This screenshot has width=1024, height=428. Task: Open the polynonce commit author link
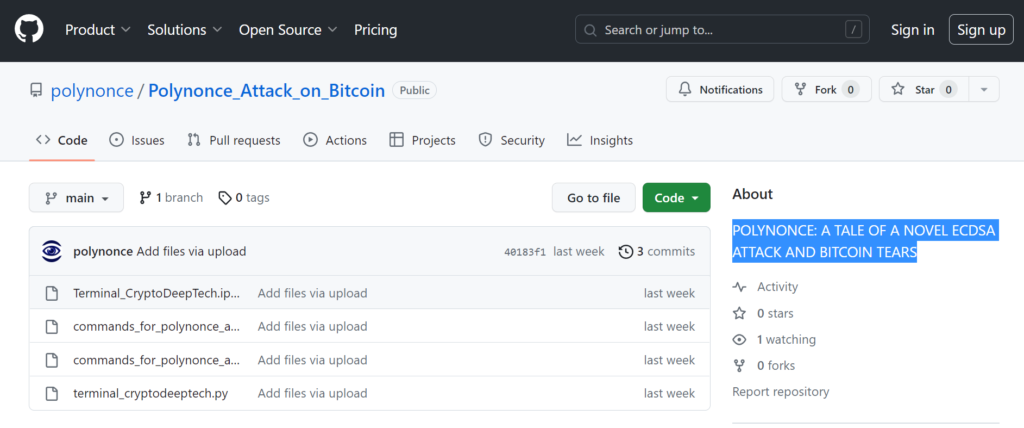[103, 252]
